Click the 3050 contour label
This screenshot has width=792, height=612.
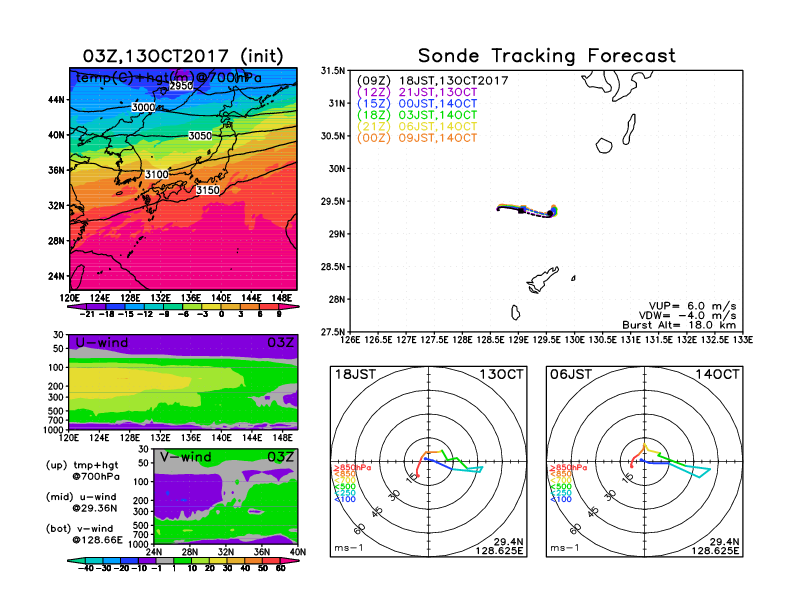pos(200,135)
